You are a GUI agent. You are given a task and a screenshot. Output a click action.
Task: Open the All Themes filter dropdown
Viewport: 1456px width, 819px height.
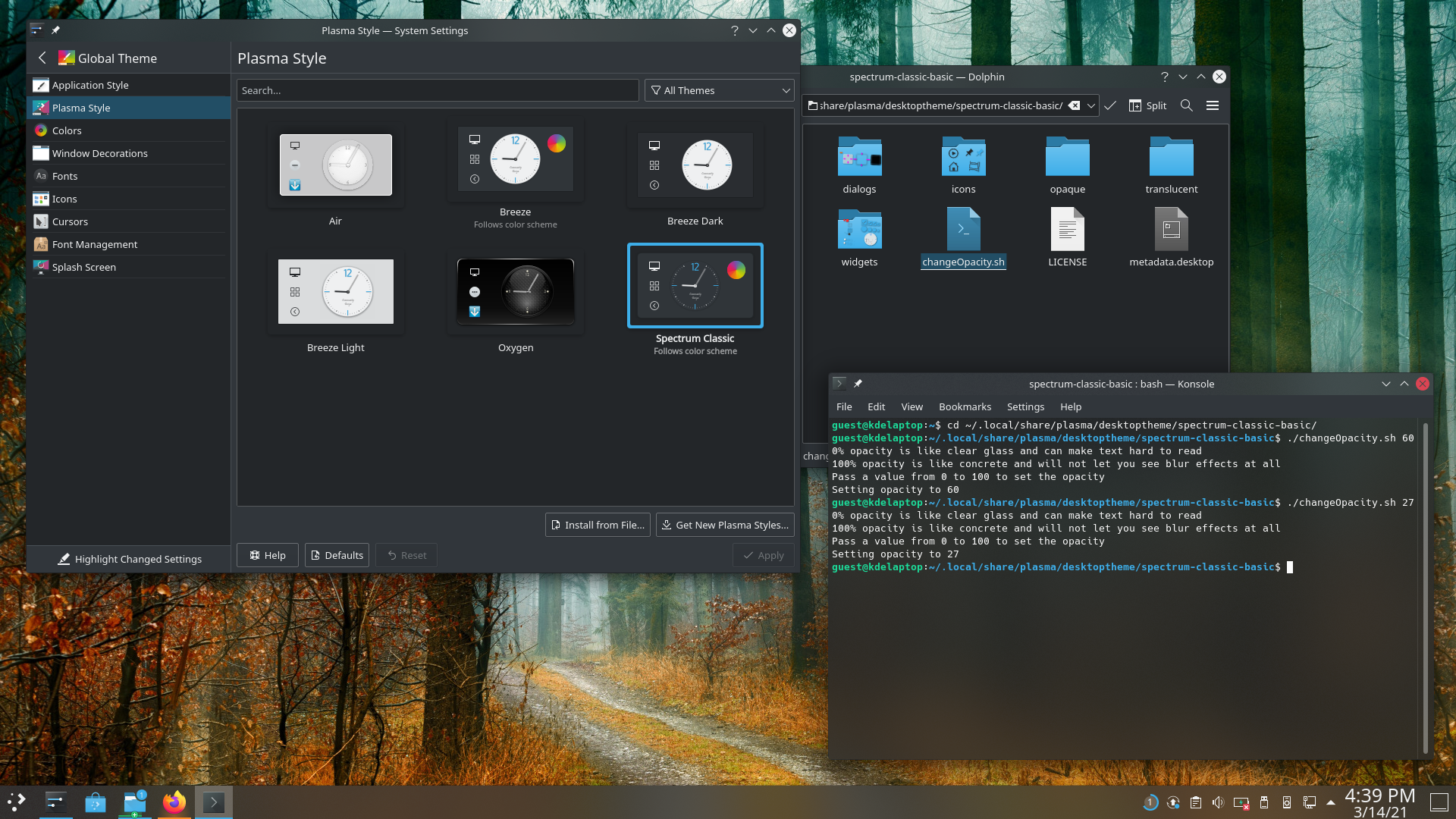click(x=719, y=90)
